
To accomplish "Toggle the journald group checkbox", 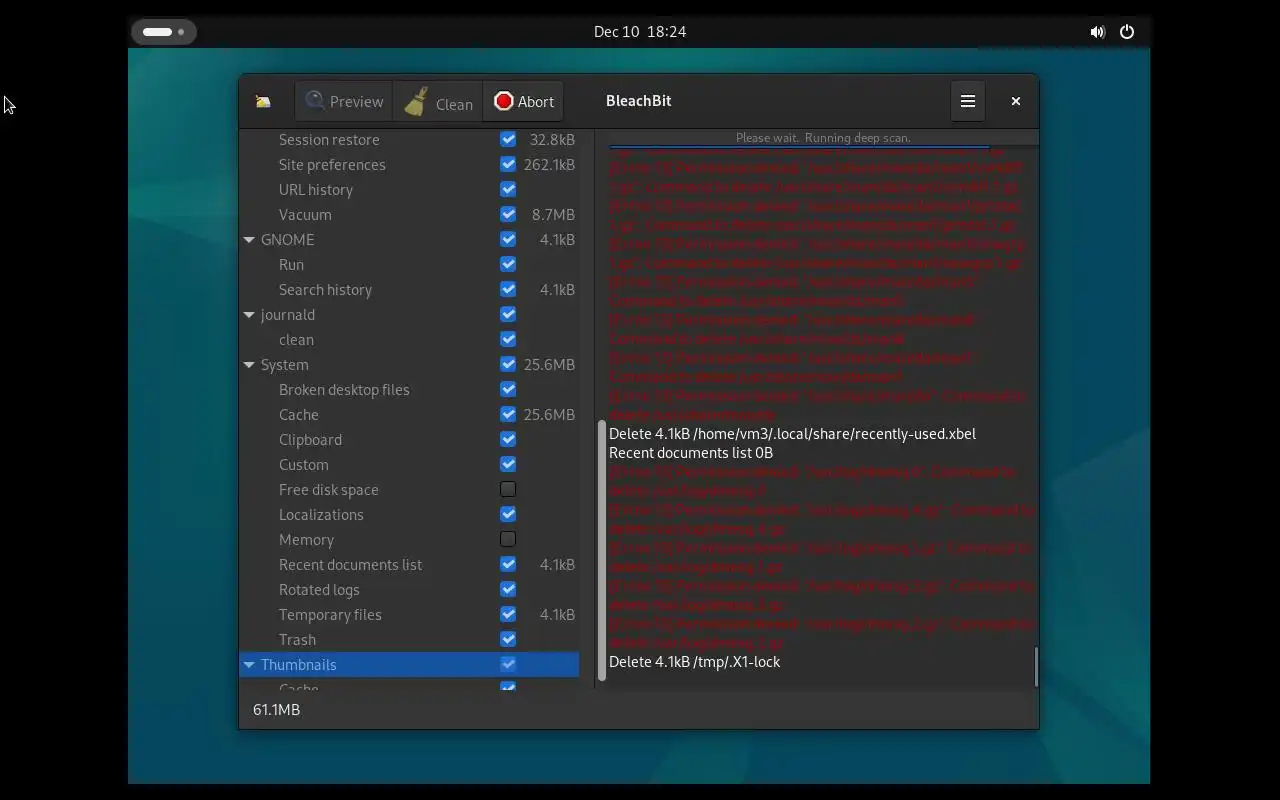I will pos(508,314).
